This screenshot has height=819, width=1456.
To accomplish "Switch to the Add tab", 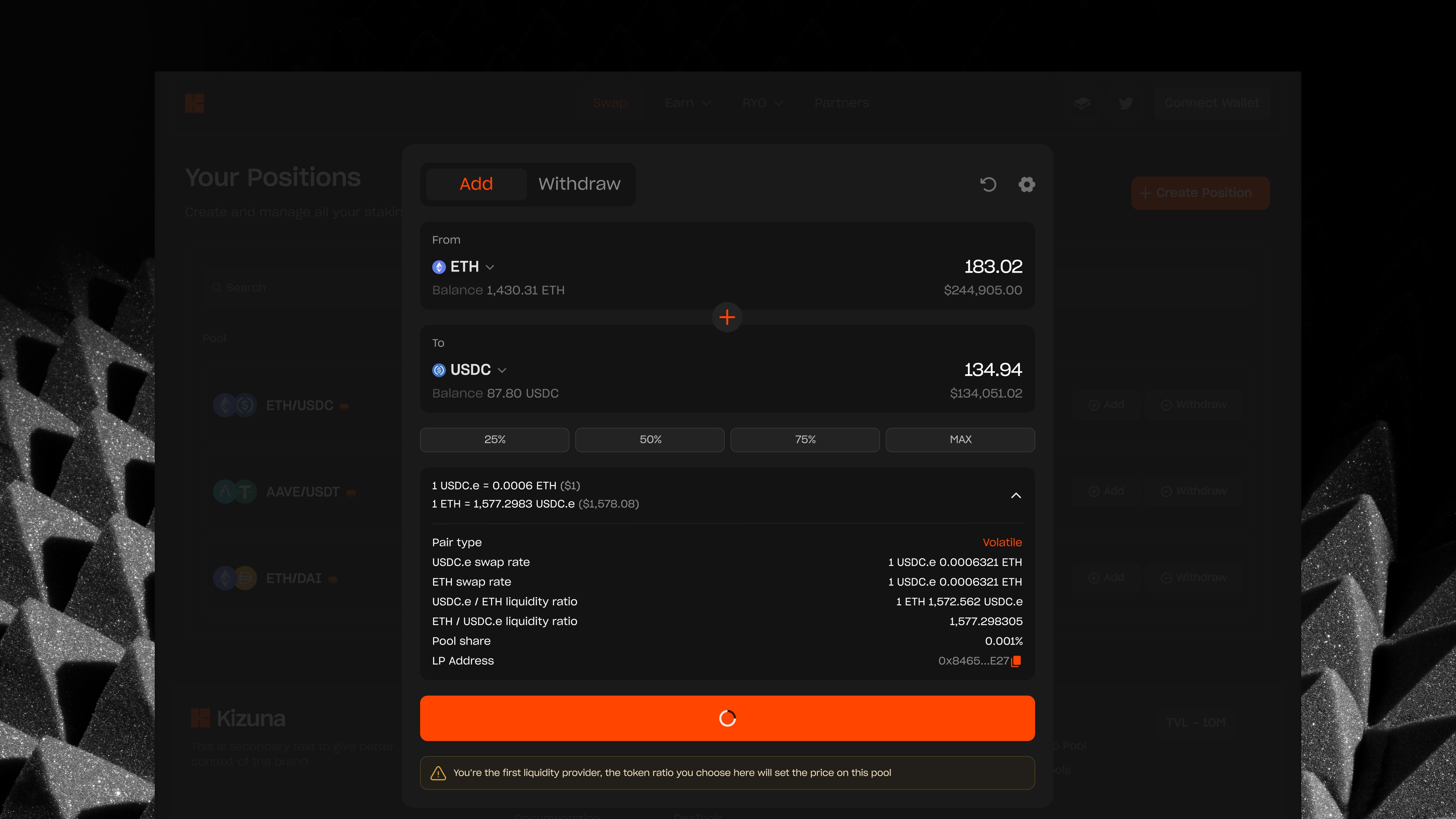I will point(476,184).
